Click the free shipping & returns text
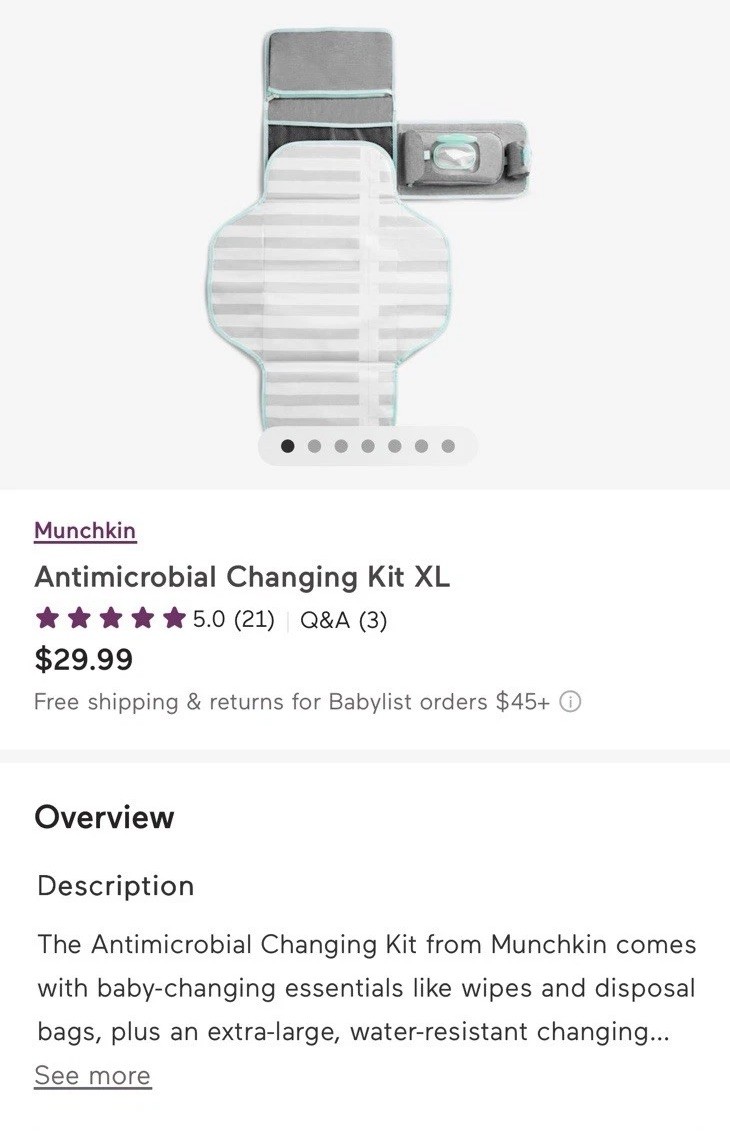The height and width of the screenshot is (1131, 730). coord(291,702)
